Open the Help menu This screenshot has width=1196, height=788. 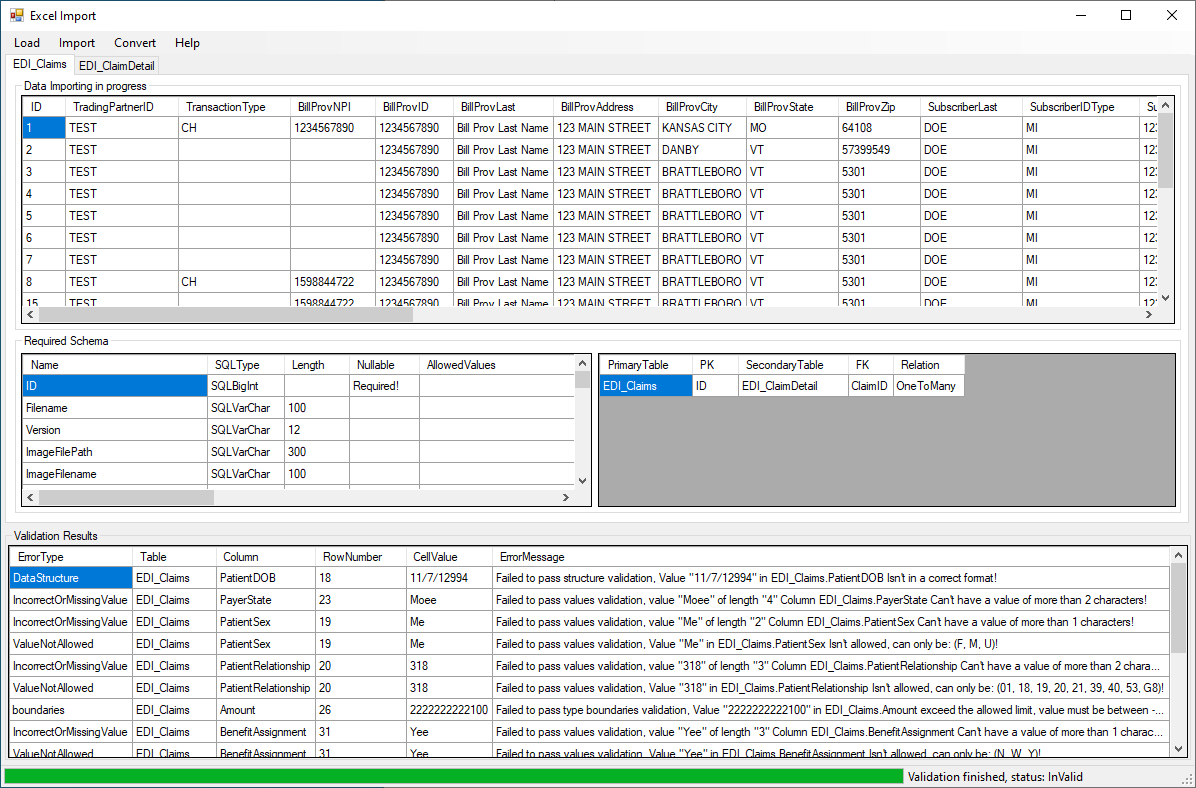187,43
